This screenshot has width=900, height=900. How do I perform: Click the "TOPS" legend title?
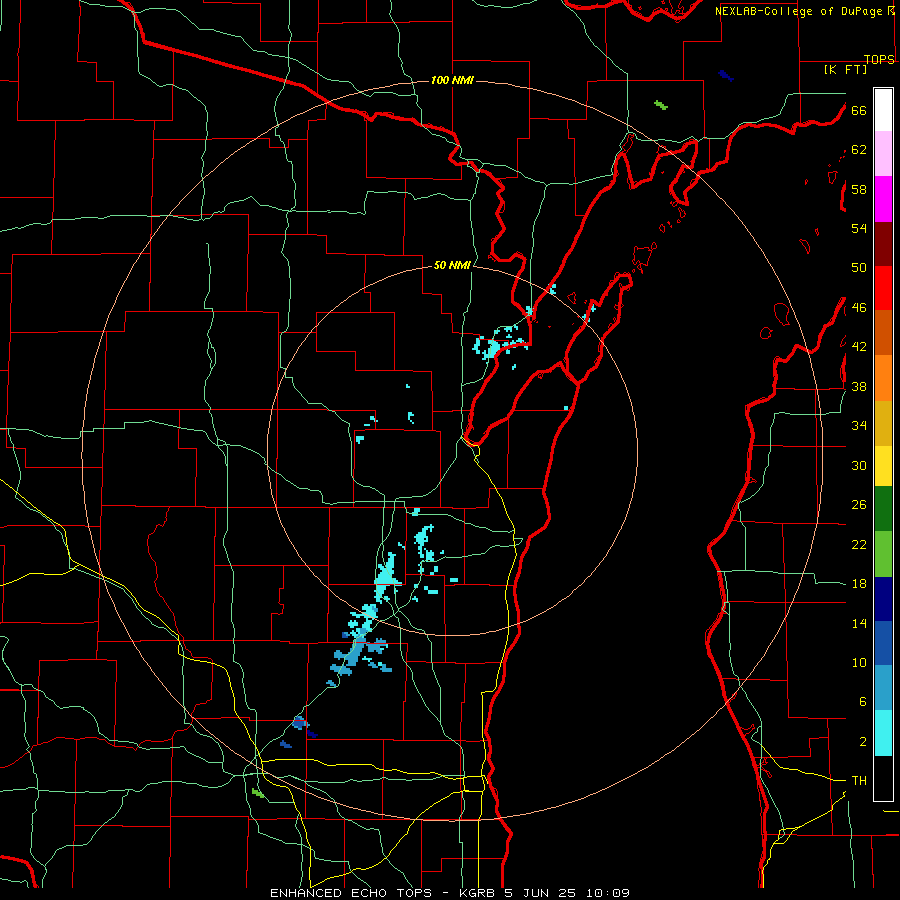point(879,59)
